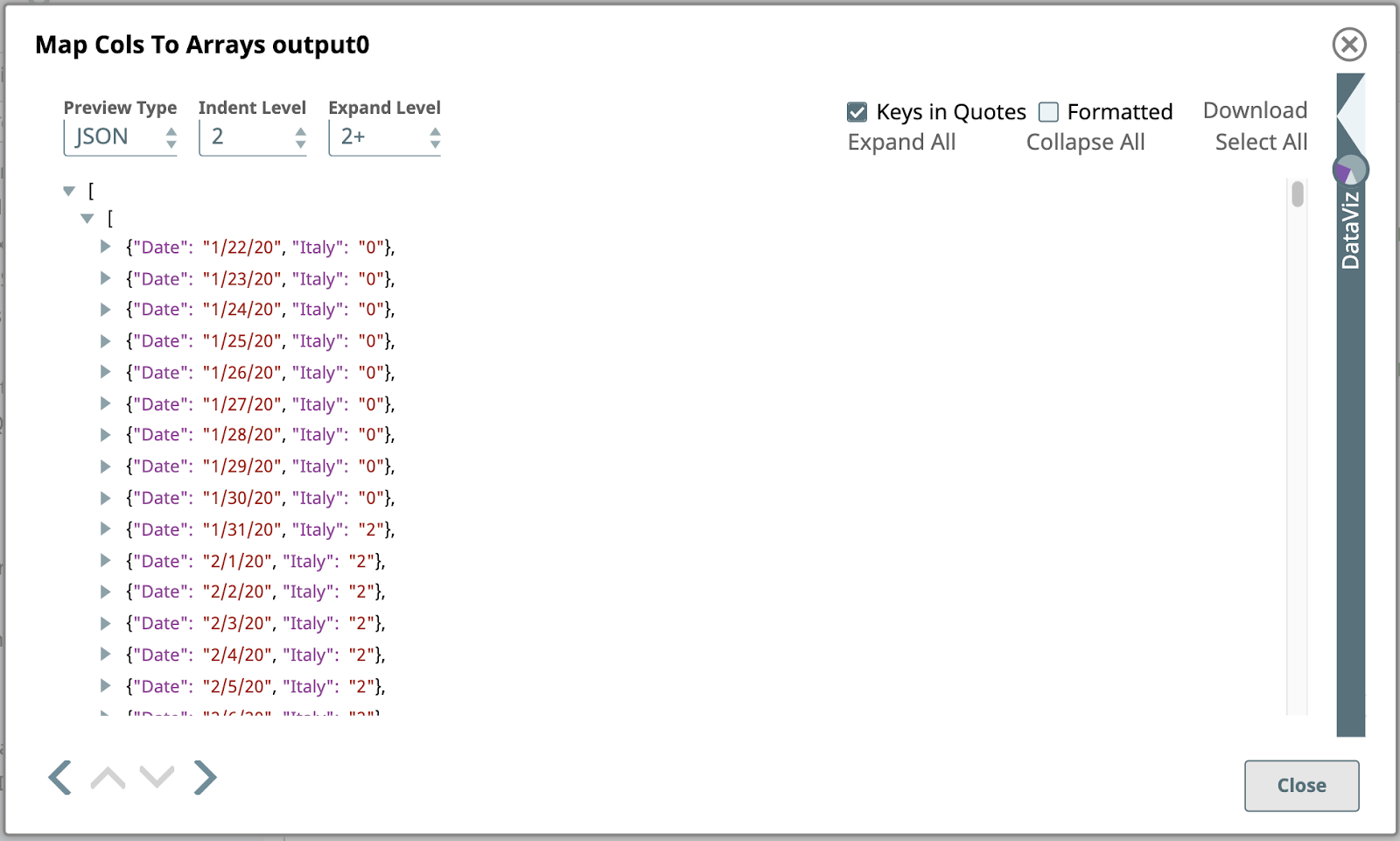1400x841 pixels.
Task: Click the Download link
Action: pyautogui.click(x=1255, y=110)
